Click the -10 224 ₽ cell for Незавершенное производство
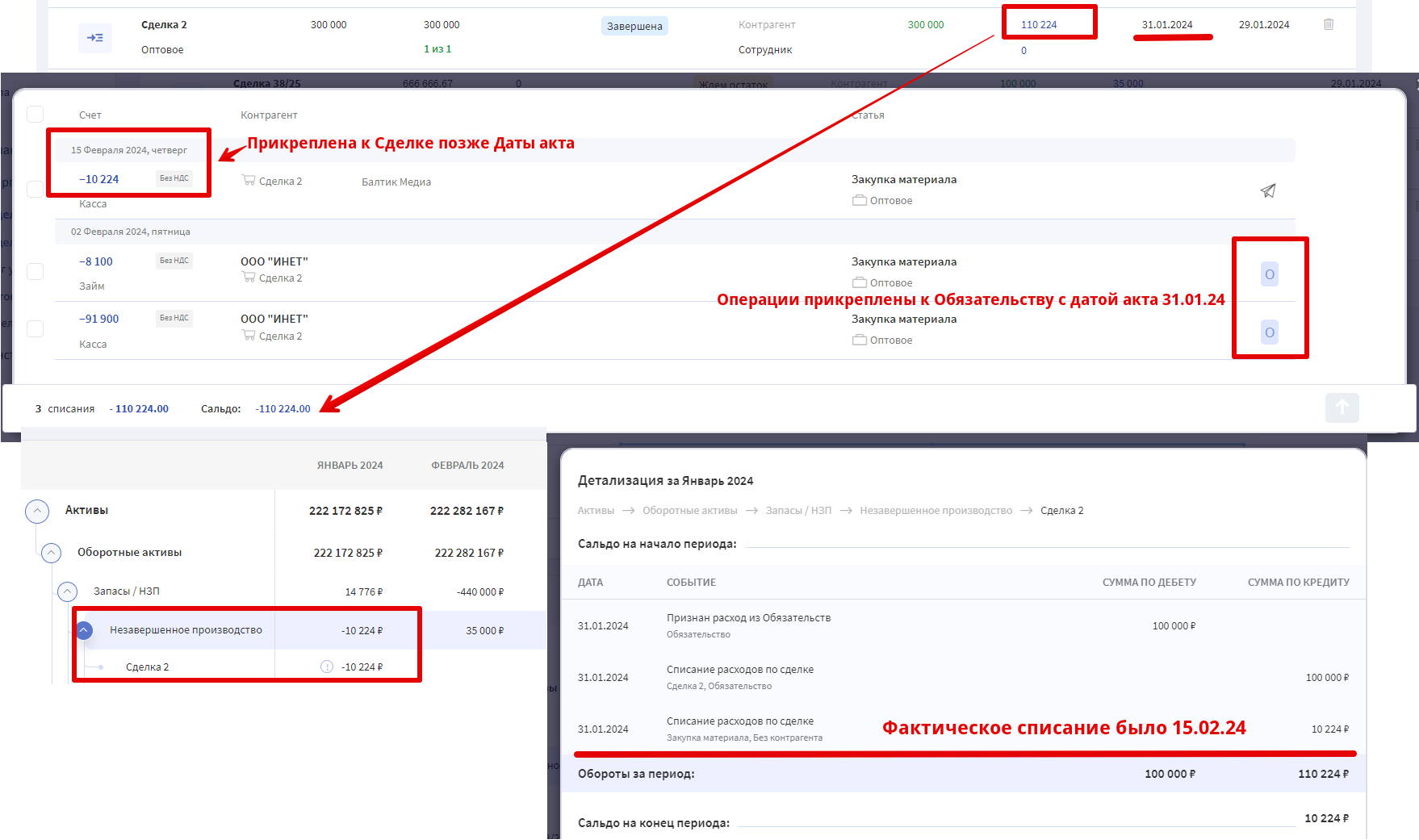 pyautogui.click(x=362, y=630)
